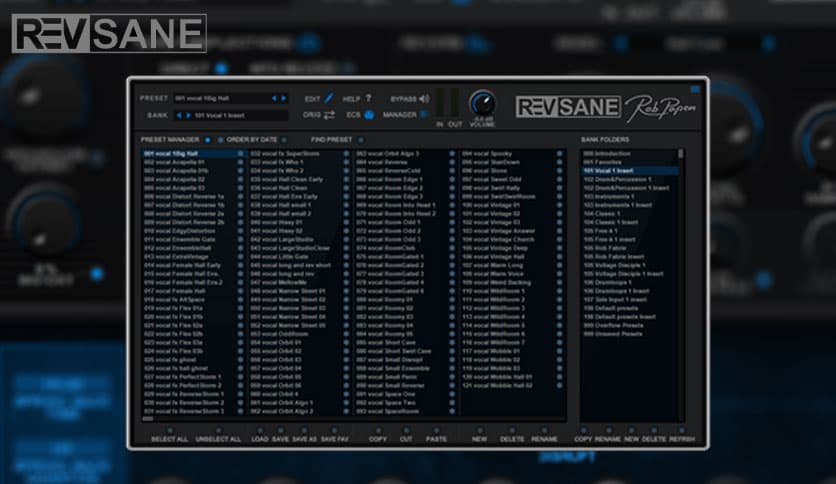Open the '102 Drum&Percussion 1' bank folder
This screenshot has width=836, height=484.
629,179
